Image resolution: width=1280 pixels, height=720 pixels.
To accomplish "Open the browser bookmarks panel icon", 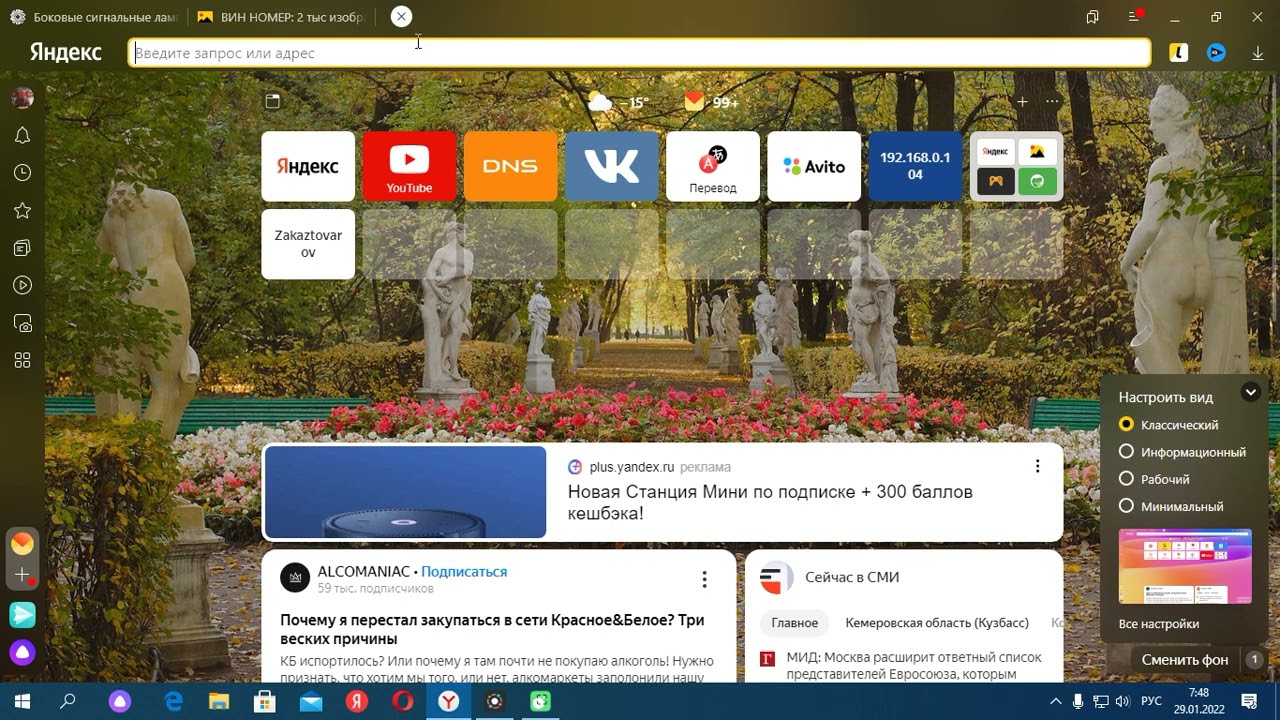I will point(1092,17).
